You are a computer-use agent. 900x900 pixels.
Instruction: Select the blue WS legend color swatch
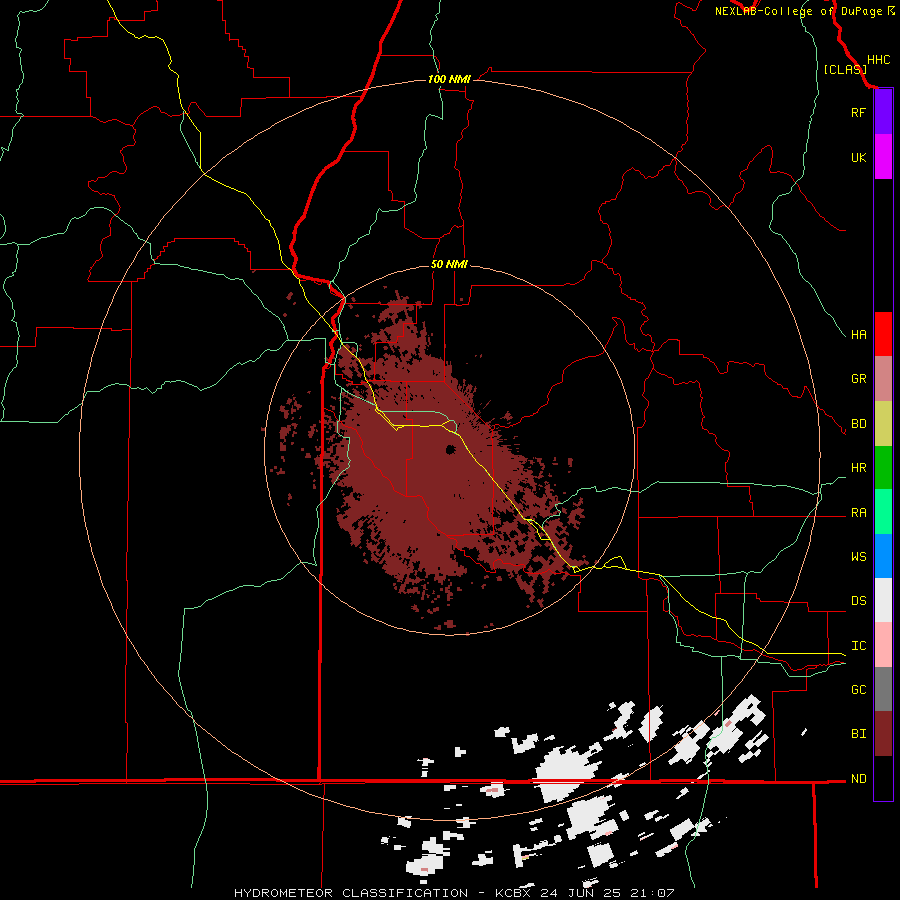(883, 556)
